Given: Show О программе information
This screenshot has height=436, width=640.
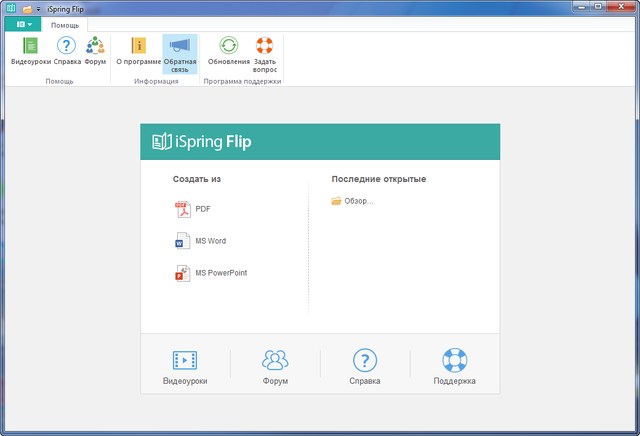Looking at the screenshot, I should click(x=139, y=51).
